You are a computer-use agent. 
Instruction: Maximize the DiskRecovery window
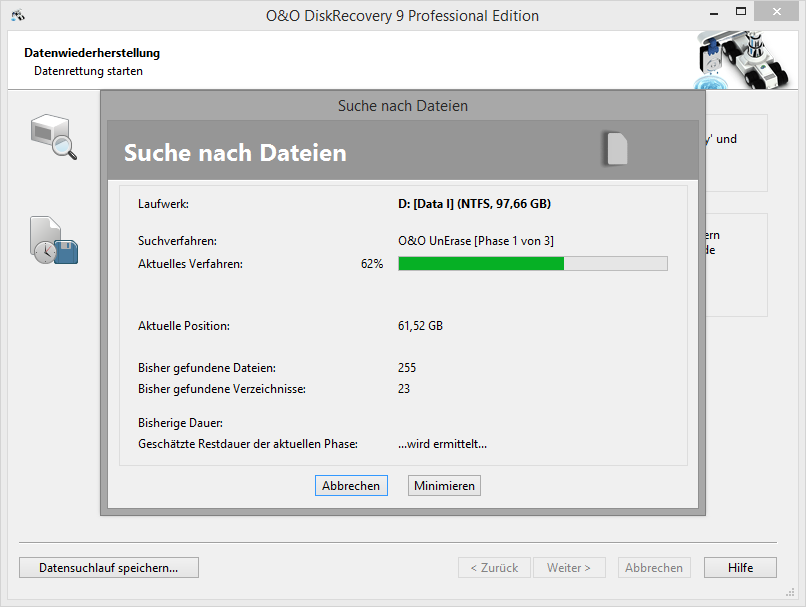pos(741,11)
